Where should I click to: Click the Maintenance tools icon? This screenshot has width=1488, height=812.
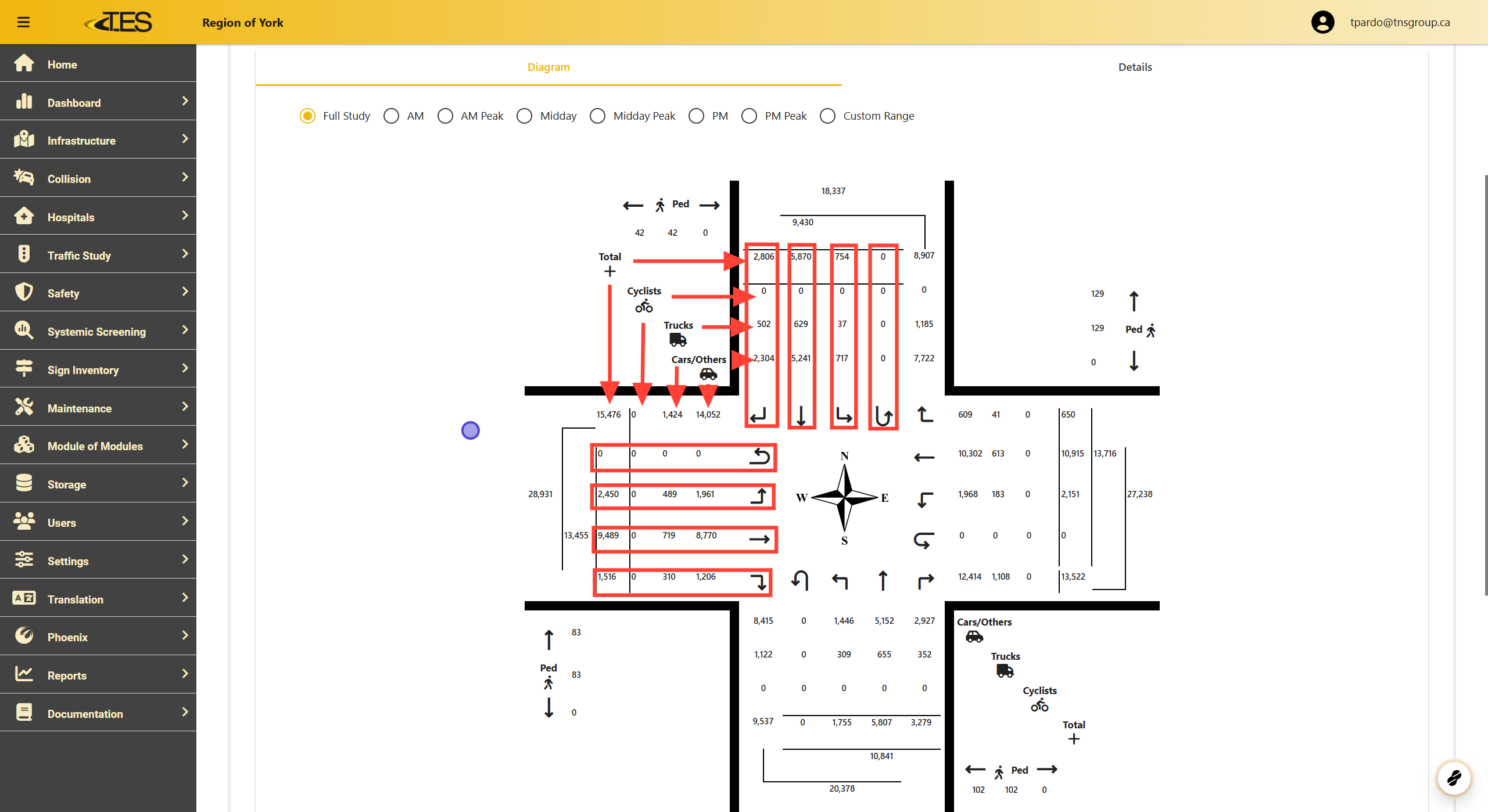point(24,407)
